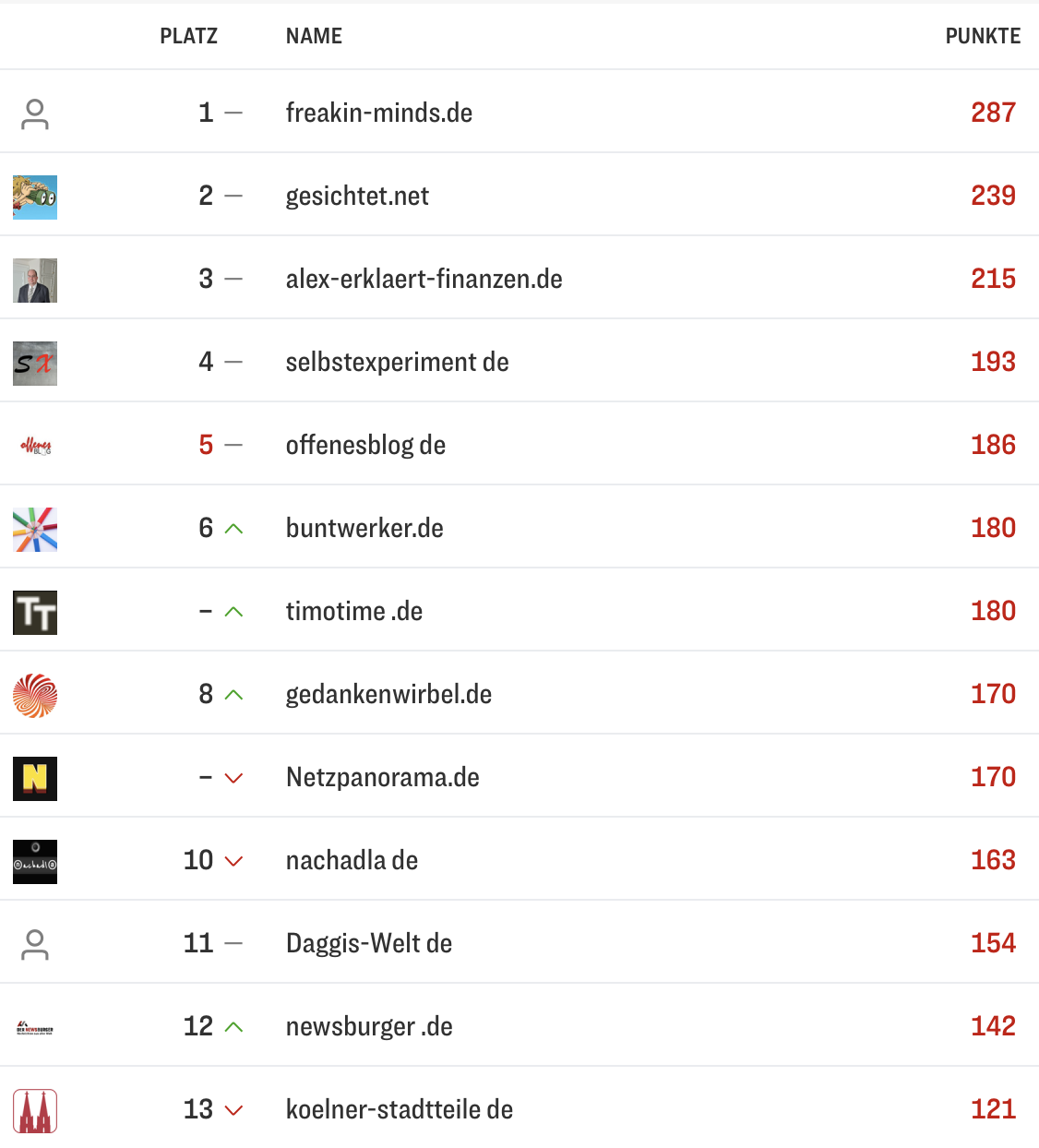Select the cathedral icon for koelner-stadtteile.de
Viewport: 1039px width, 1148px height.
point(34,1110)
